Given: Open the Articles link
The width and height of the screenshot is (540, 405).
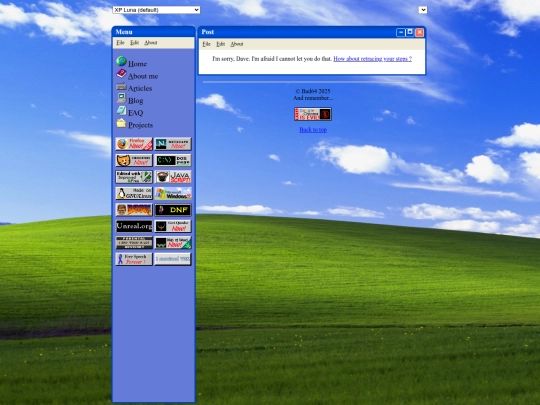Looking at the screenshot, I should tap(140, 89).
